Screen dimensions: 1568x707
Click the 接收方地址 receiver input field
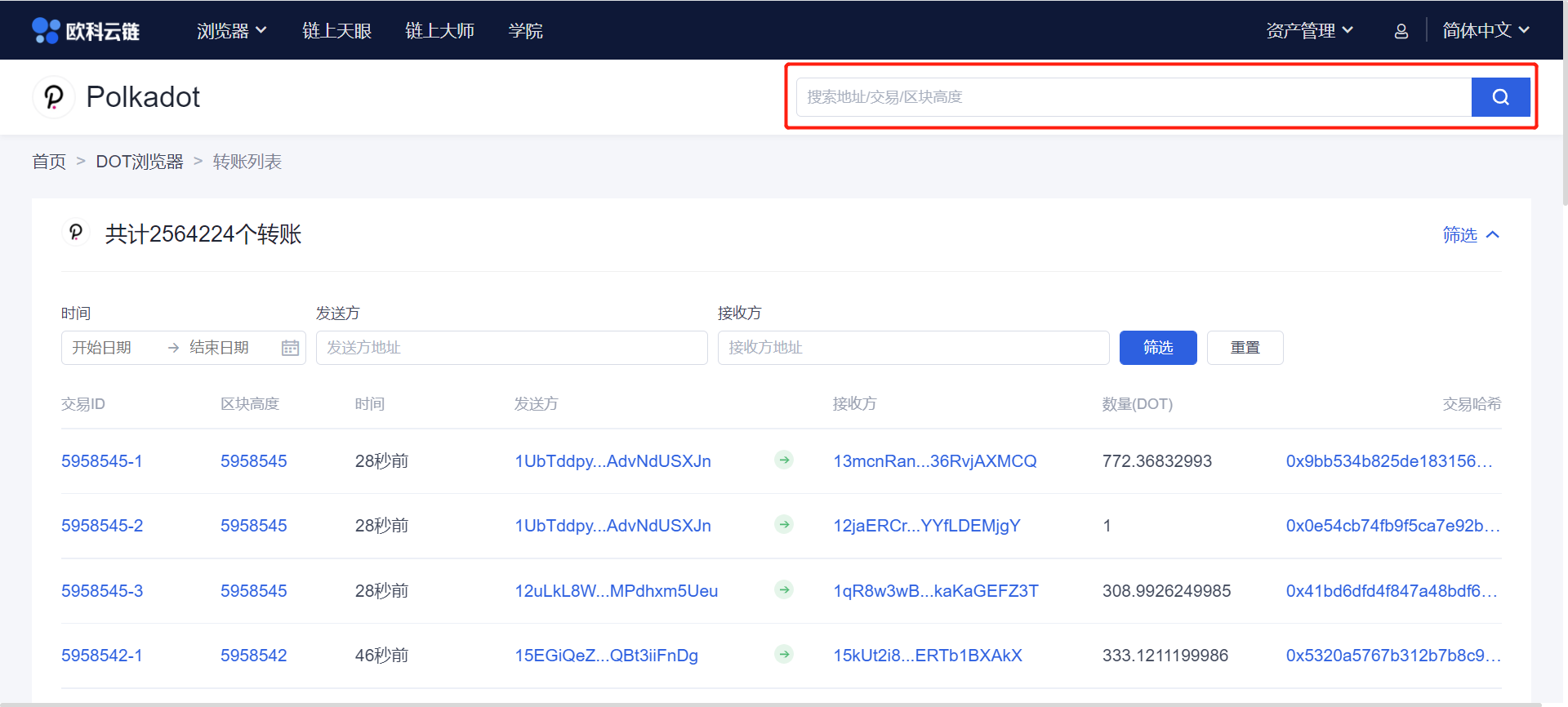point(913,348)
